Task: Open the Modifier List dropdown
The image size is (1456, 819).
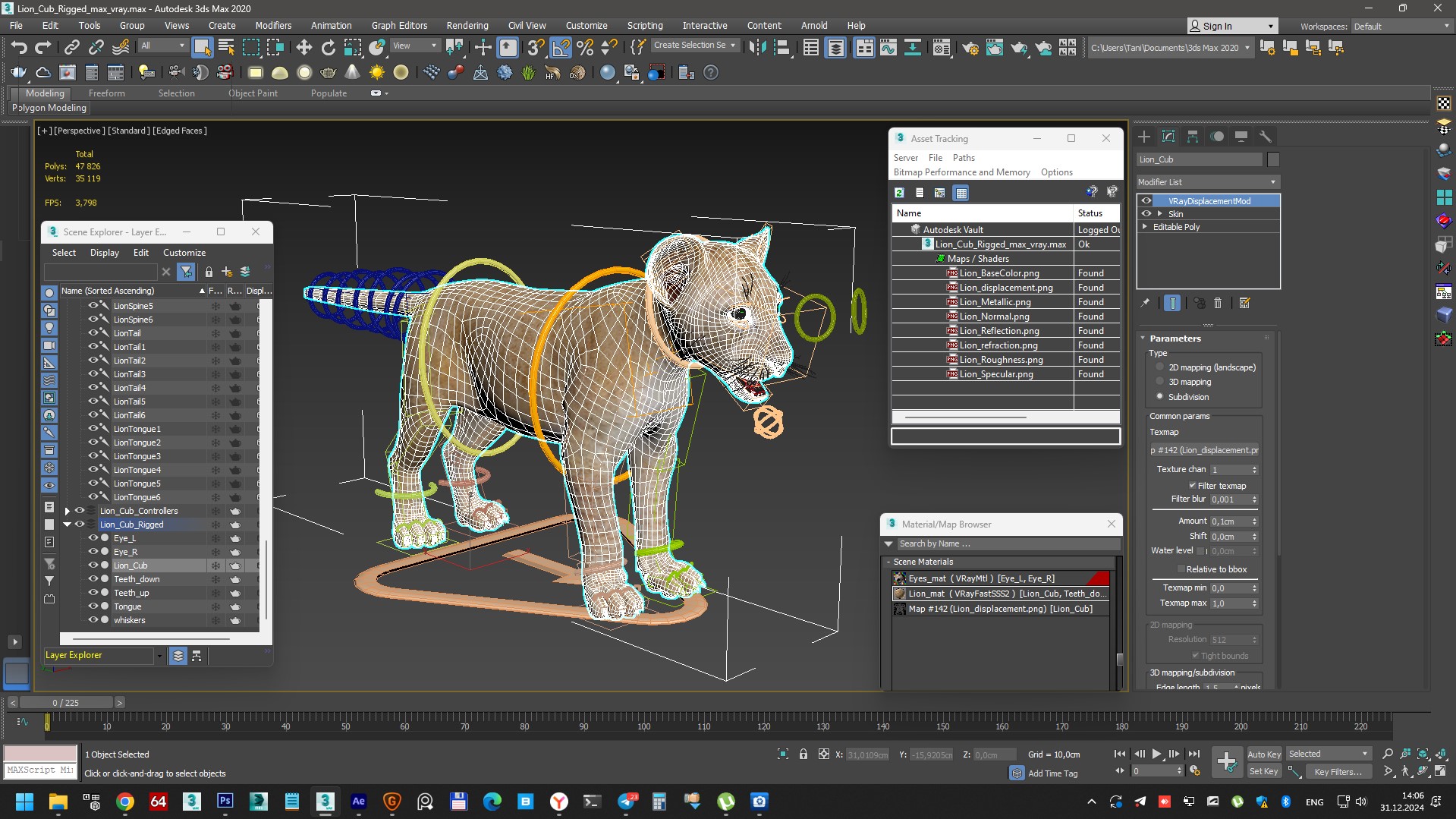Action: (1208, 182)
